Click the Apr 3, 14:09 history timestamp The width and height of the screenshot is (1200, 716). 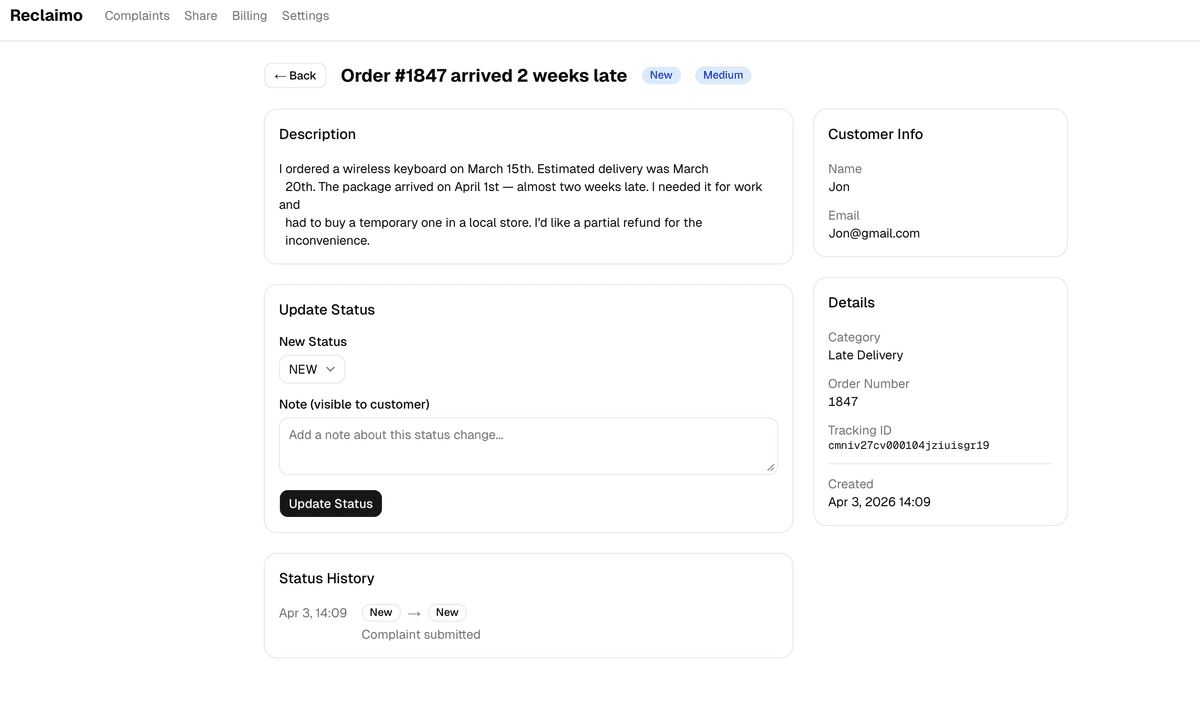pyautogui.click(x=313, y=613)
